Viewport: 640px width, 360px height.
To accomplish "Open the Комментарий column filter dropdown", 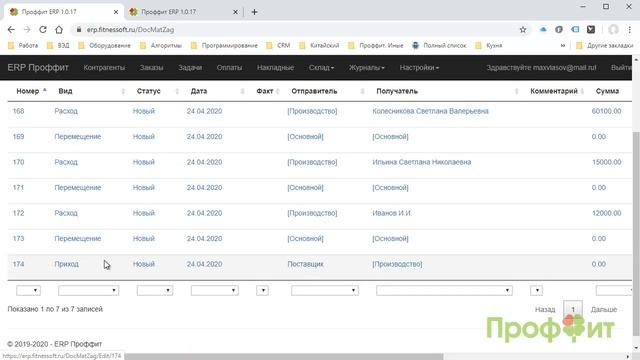I will pos(536,290).
